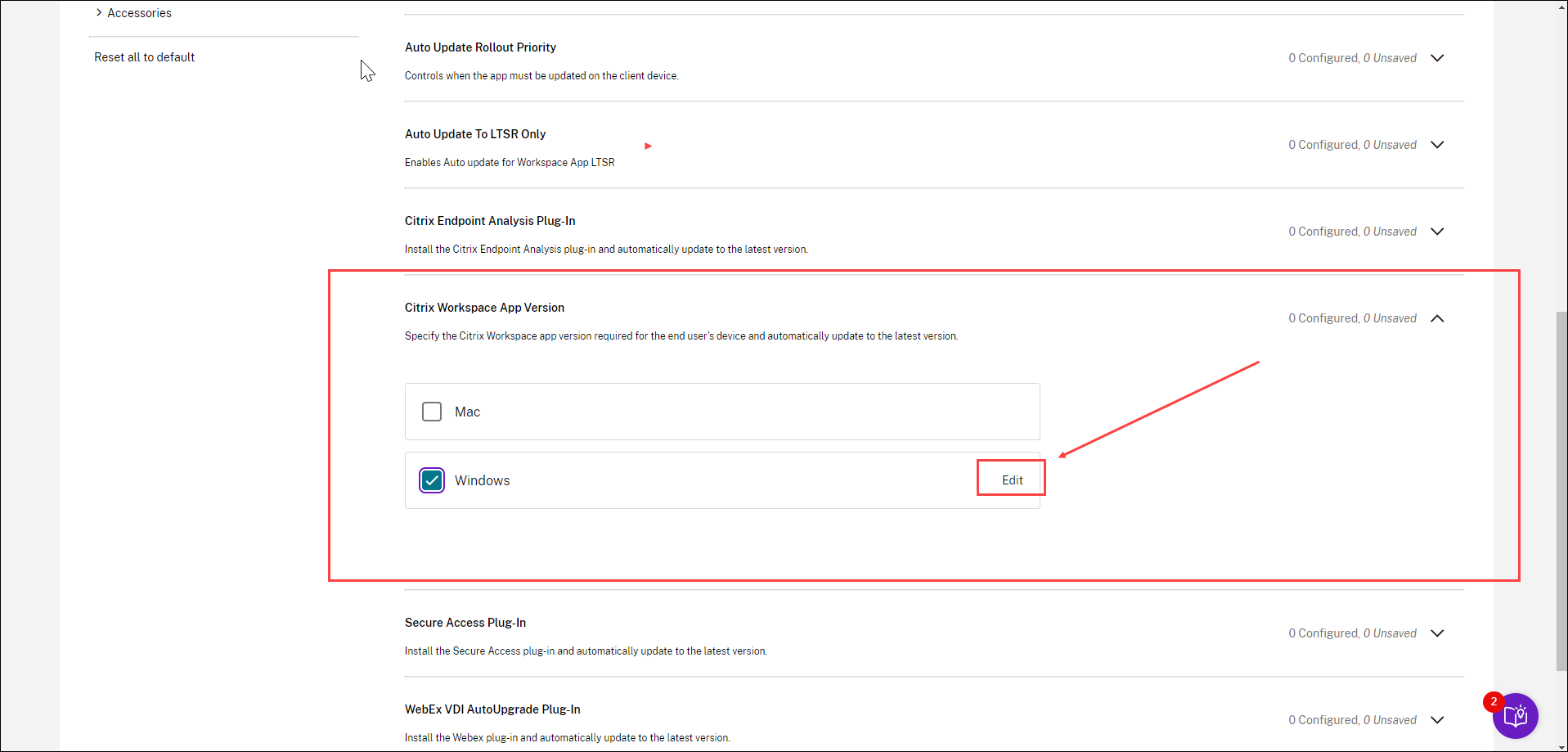This screenshot has width=1568, height=752.
Task: Click the Windows label text
Action: (x=482, y=480)
